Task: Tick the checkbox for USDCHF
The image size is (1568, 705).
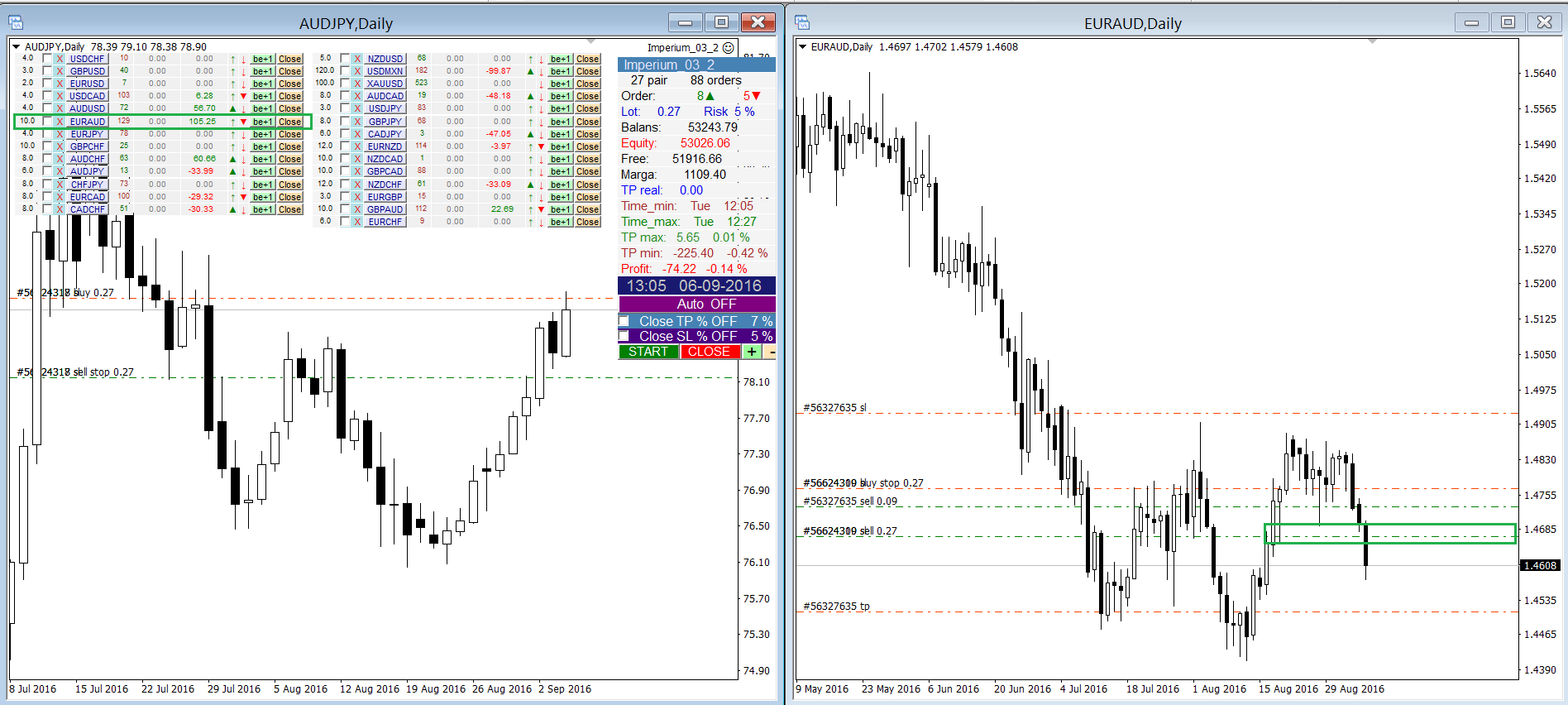Action: (x=47, y=59)
